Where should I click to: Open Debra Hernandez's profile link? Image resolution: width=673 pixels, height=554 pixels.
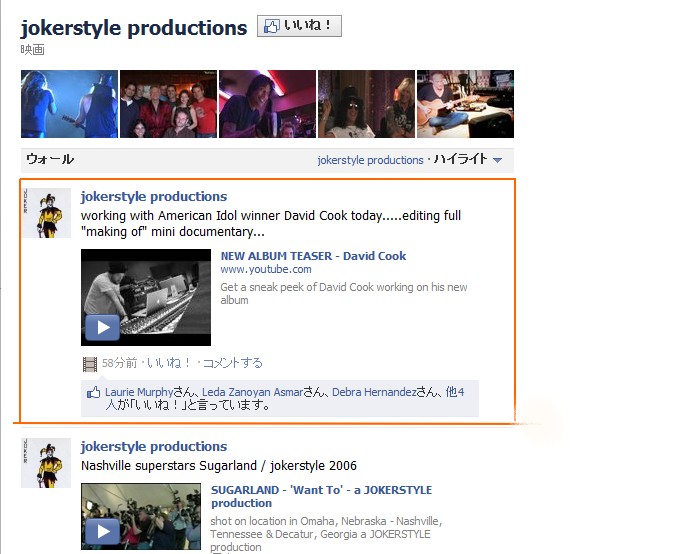[x=374, y=392]
